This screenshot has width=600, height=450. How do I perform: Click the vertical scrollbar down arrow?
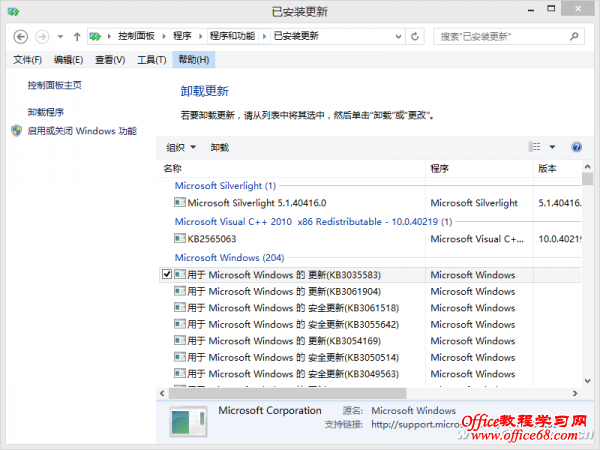[587, 381]
